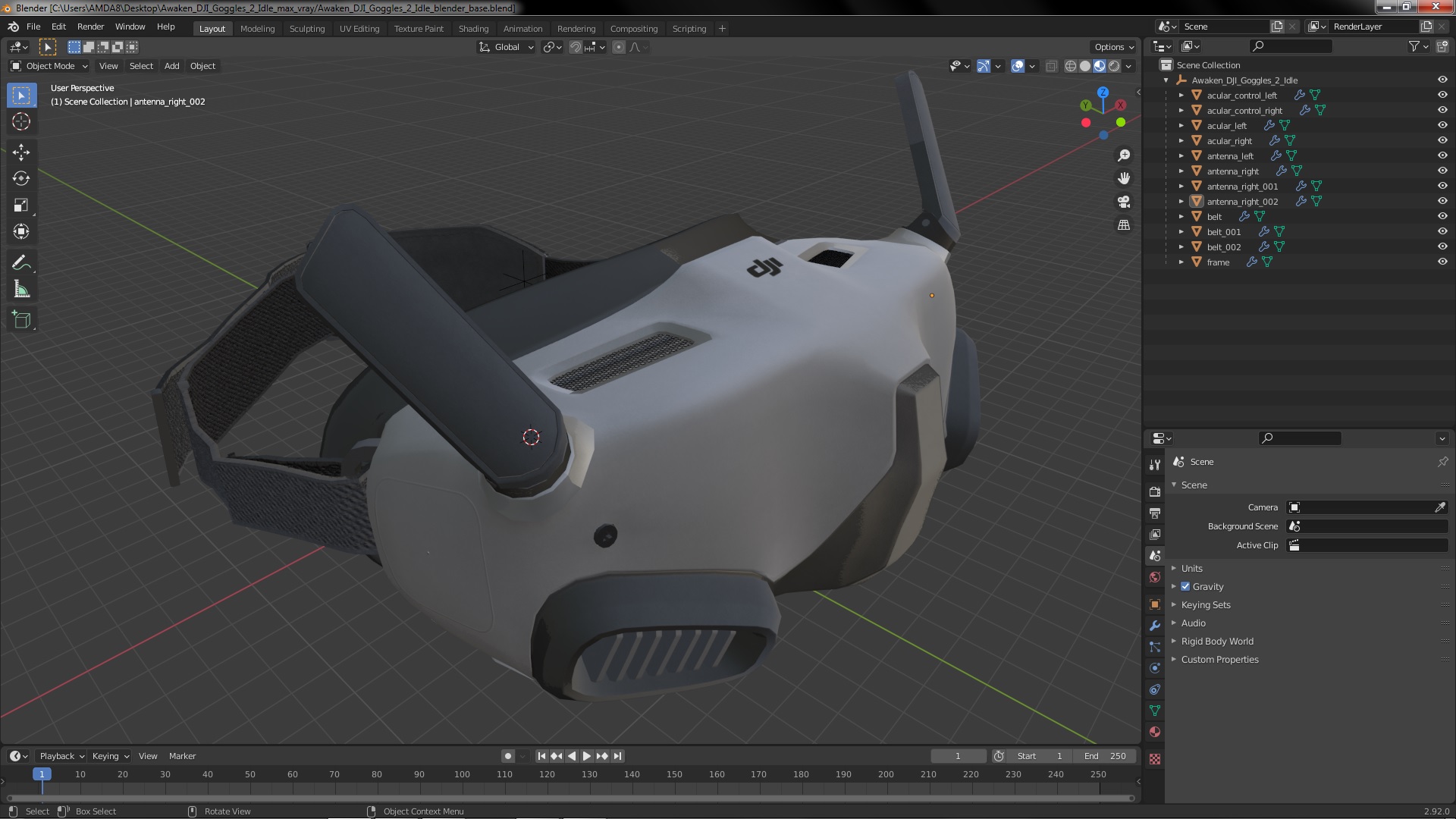The image size is (1456, 819).
Task: Select the Scale tool
Action: point(21,206)
